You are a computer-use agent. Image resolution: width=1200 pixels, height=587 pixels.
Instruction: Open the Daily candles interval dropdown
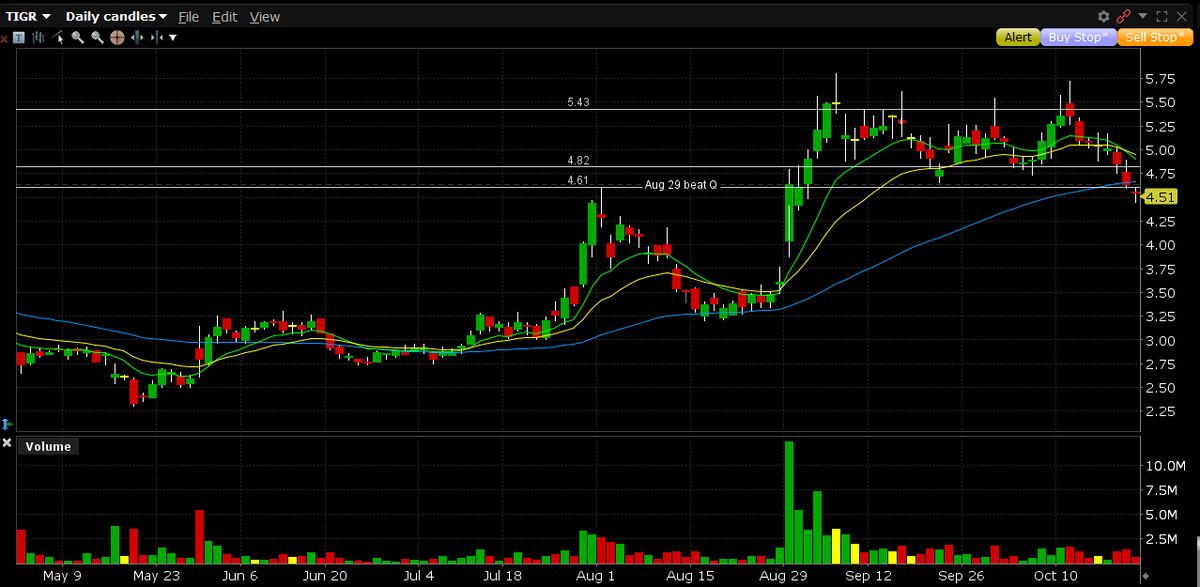[116, 16]
